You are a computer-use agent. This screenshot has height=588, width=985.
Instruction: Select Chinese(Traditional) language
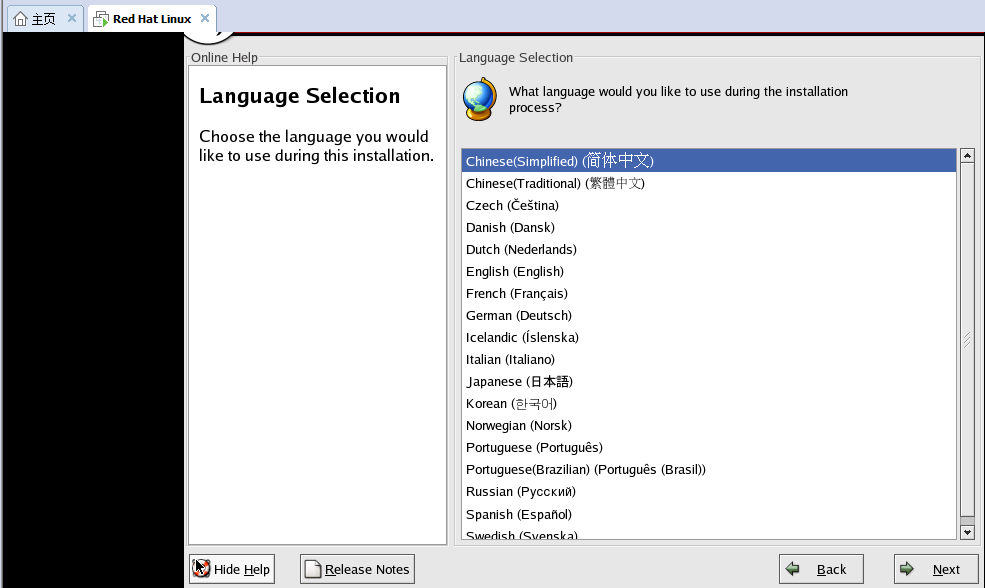click(709, 183)
